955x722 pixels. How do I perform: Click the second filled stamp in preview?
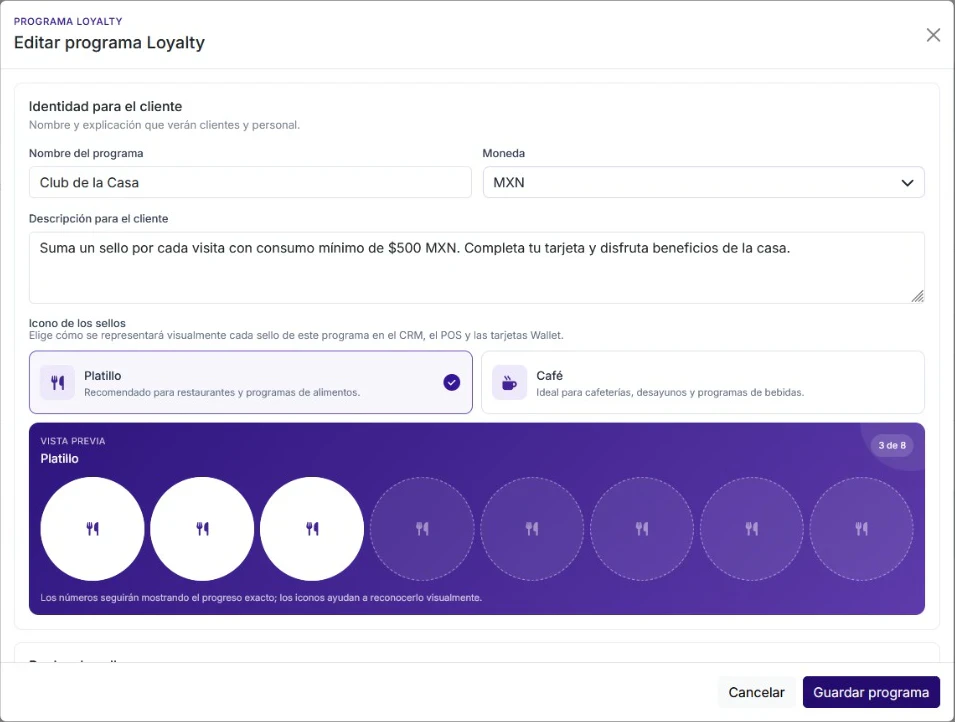tap(202, 529)
